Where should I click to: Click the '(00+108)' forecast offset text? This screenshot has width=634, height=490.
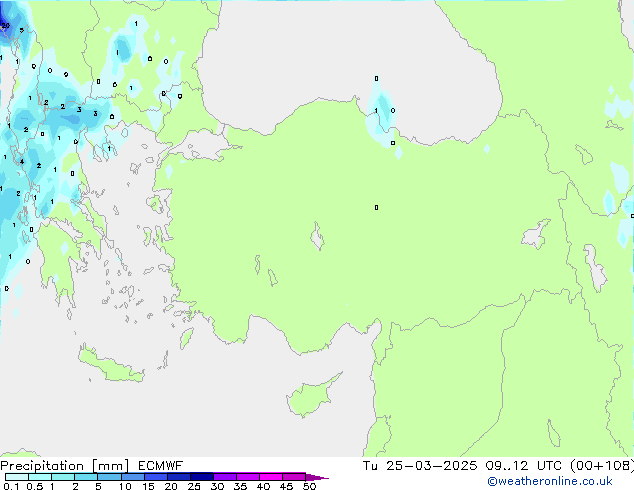602,466
